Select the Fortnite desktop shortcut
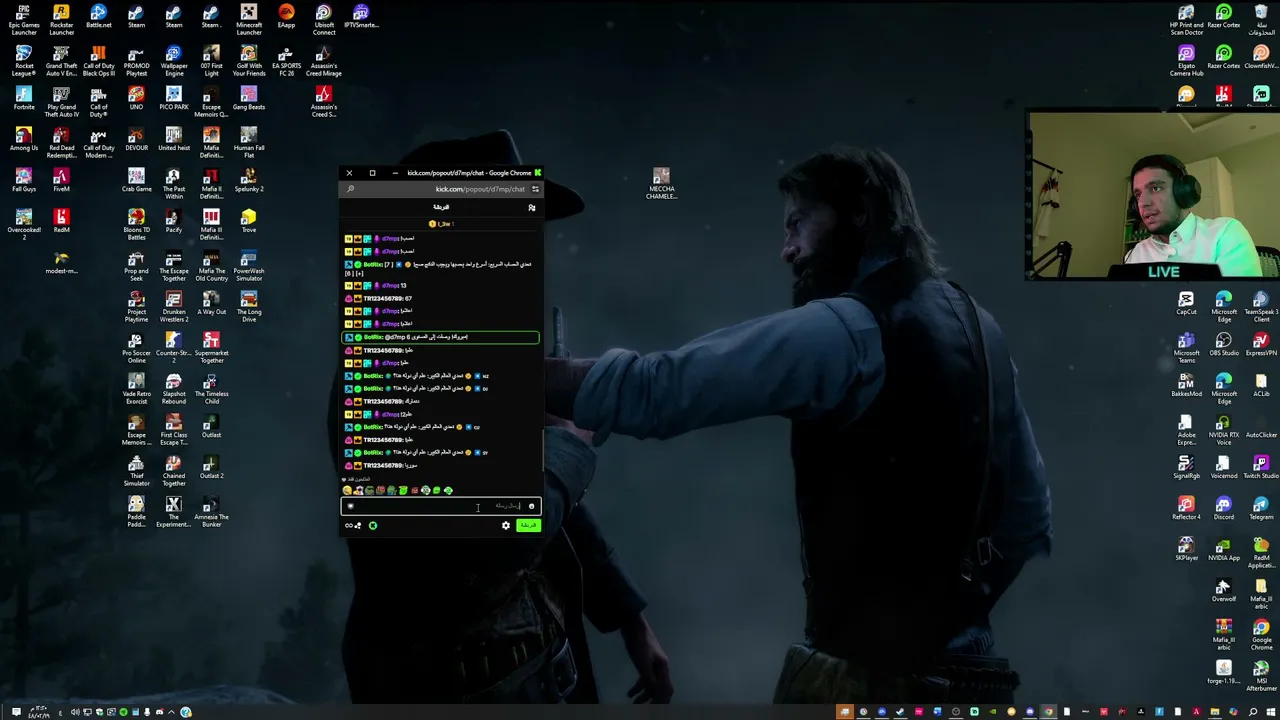 coord(24,98)
